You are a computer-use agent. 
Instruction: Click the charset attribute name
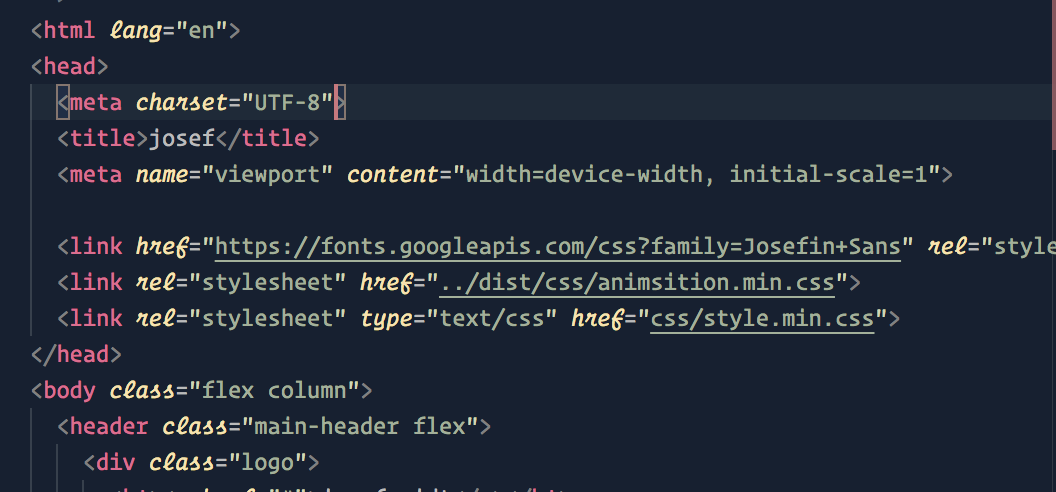point(182,102)
